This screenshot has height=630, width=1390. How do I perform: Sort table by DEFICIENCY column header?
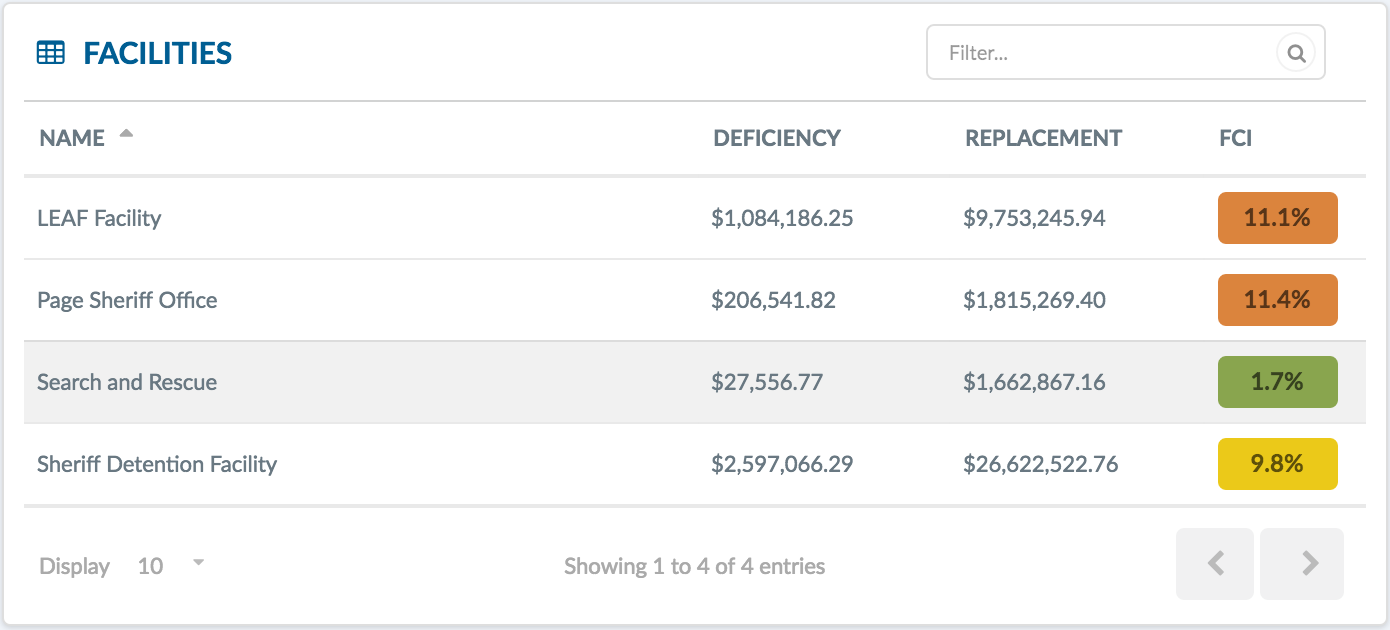click(x=777, y=138)
